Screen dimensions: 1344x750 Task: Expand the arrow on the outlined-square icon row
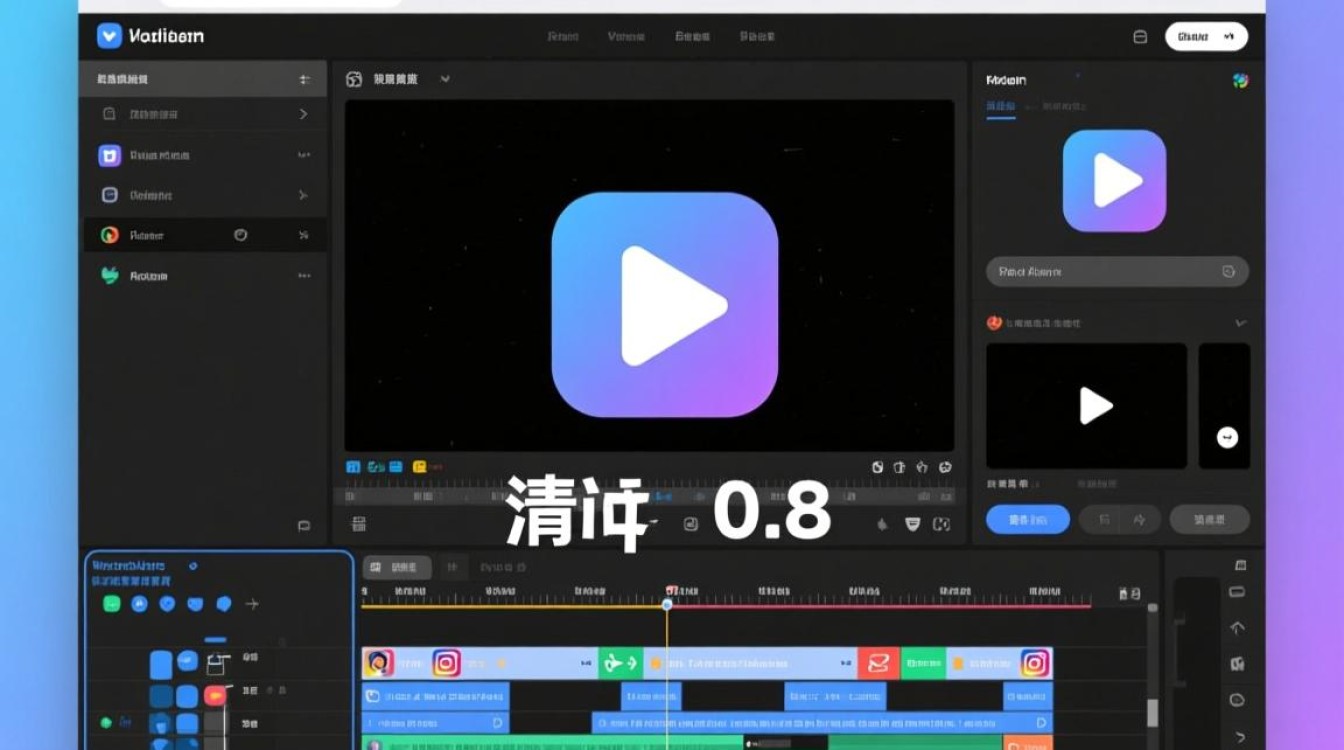(304, 195)
